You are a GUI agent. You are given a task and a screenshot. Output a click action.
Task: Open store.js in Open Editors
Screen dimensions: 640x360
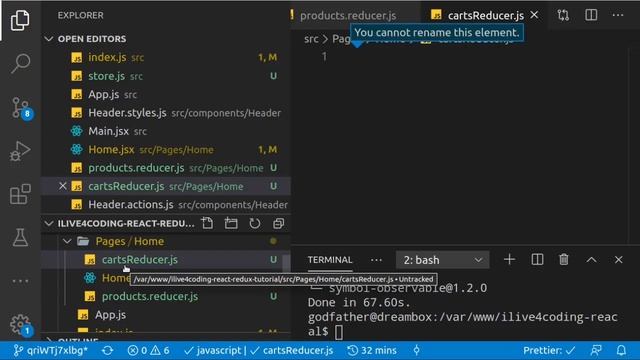pyautogui.click(x=166, y=76)
